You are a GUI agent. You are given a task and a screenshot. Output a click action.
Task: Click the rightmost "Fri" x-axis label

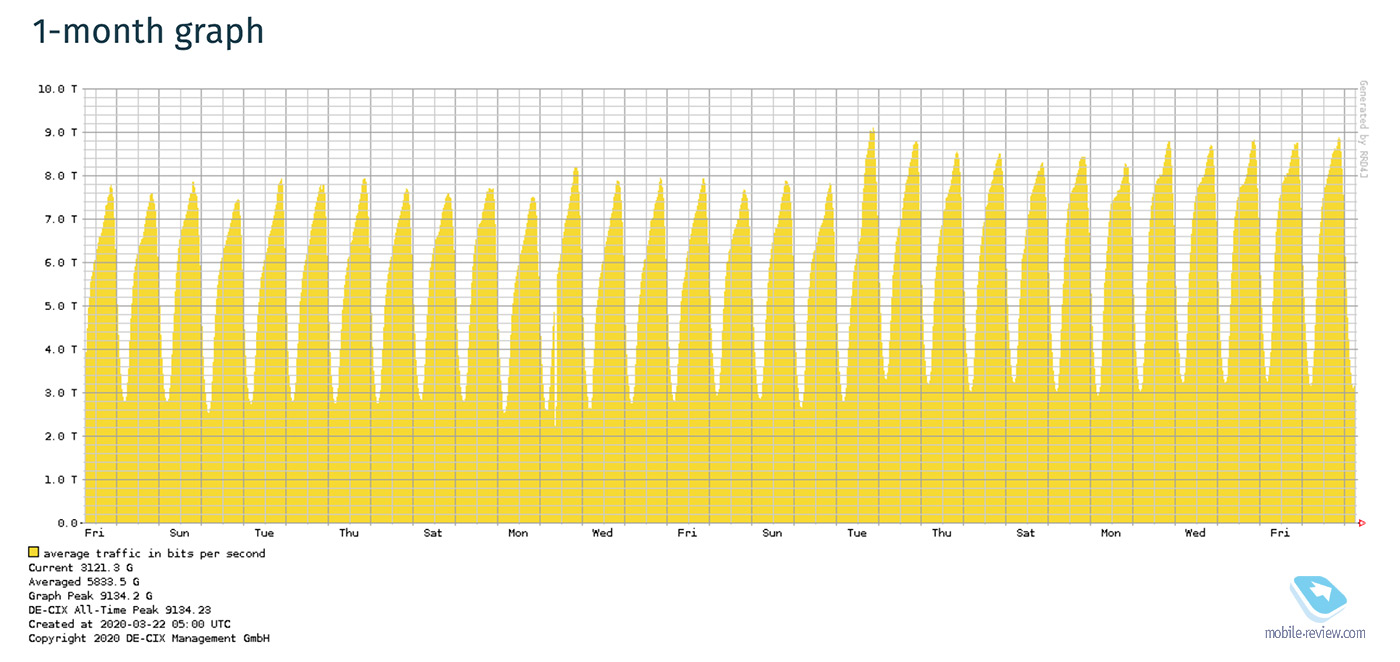[1280, 533]
